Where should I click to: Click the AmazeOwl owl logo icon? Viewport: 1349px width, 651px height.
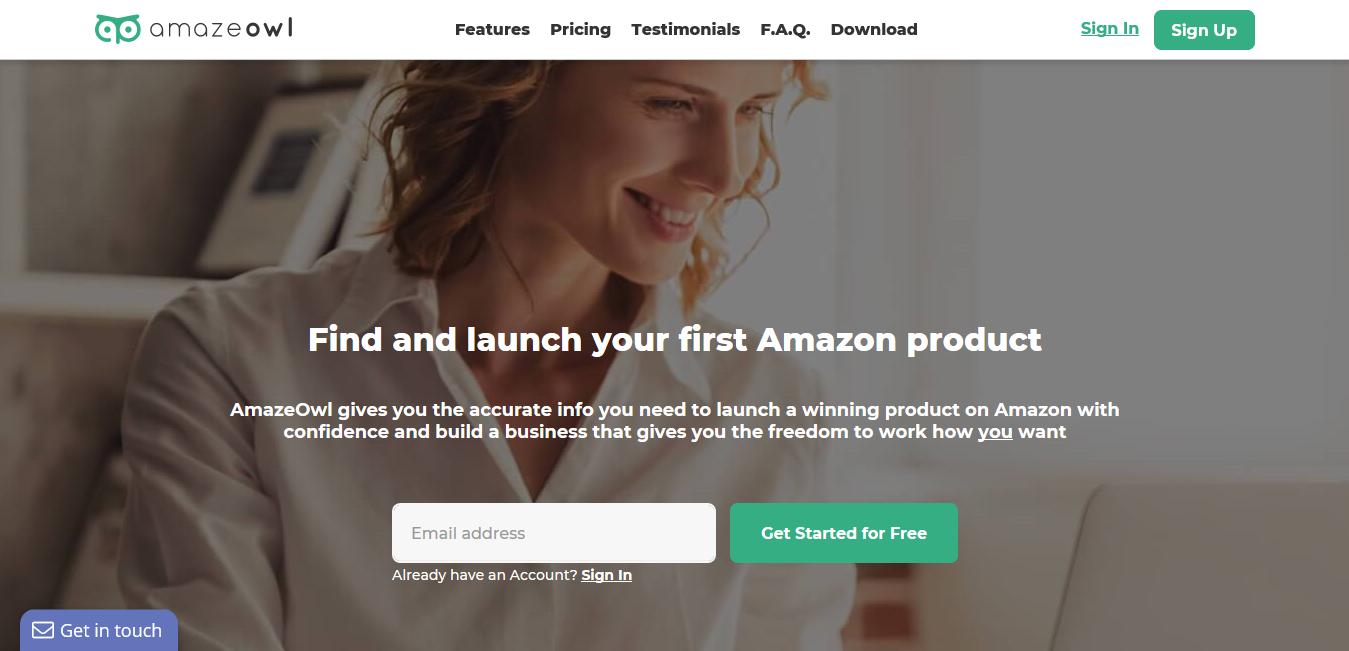(117, 29)
